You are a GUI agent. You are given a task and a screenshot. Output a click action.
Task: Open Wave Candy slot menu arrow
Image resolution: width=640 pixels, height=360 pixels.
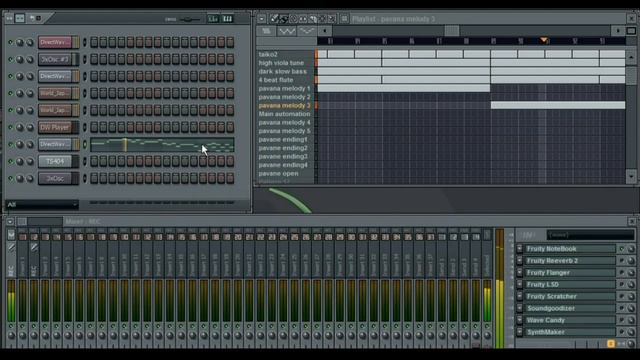coord(520,320)
